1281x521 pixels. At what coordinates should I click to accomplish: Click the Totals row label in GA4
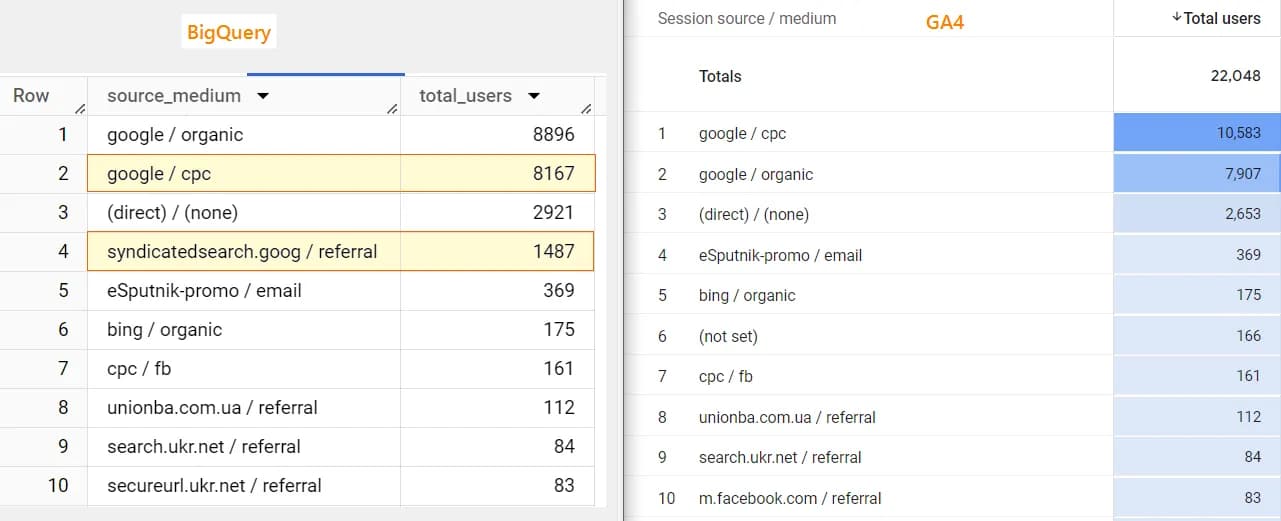click(x=720, y=76)
